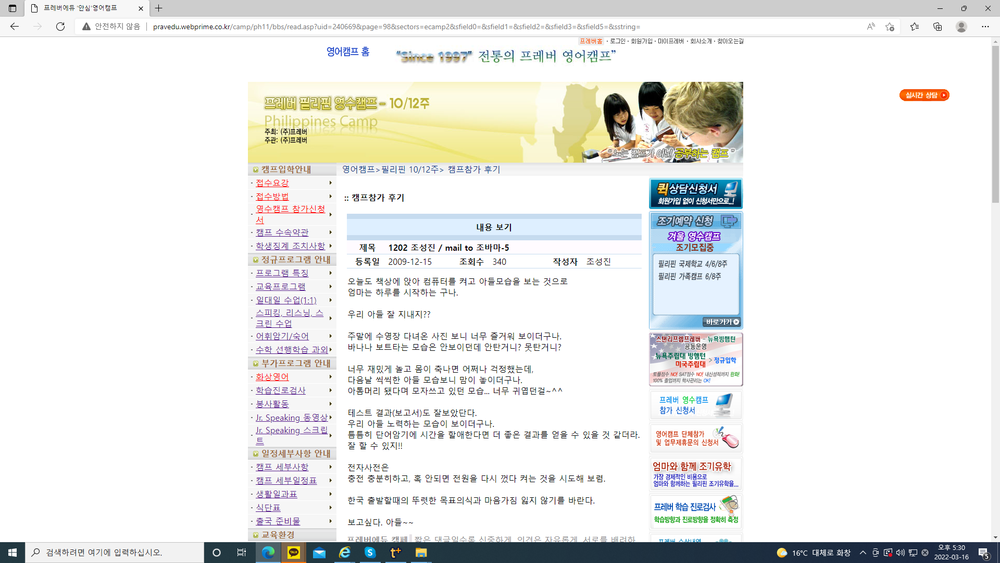
Task: Add this page to favorites star icon
Action: pos(890,27)
